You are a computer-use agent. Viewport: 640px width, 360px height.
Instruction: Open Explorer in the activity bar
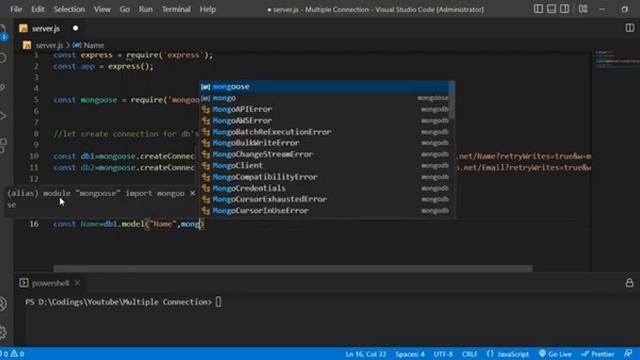click(3, 32)
